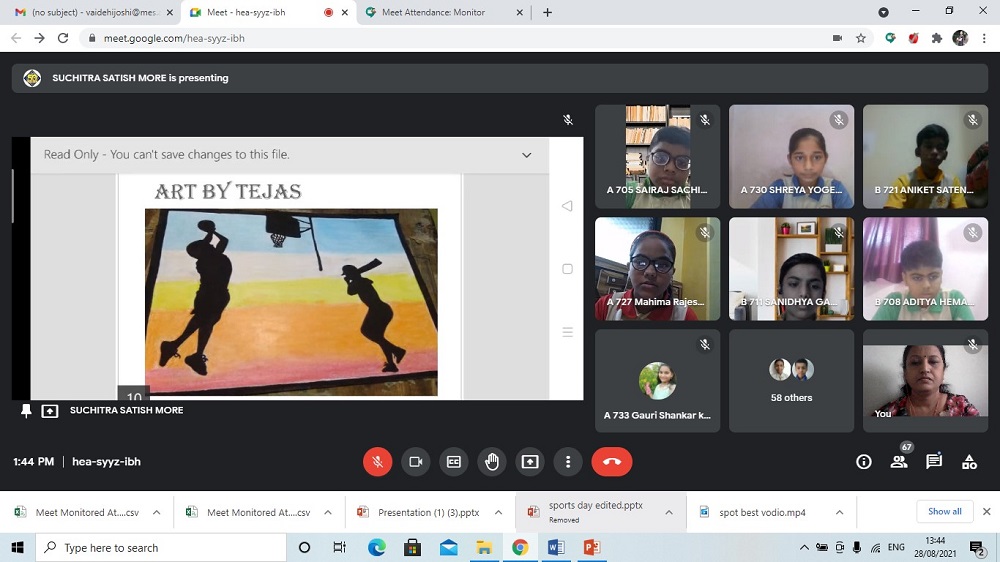Image resolution: width=1000 pixels, height=562 pixels.
Task: Unmute the microphone
Action: [x=377, y=461]
